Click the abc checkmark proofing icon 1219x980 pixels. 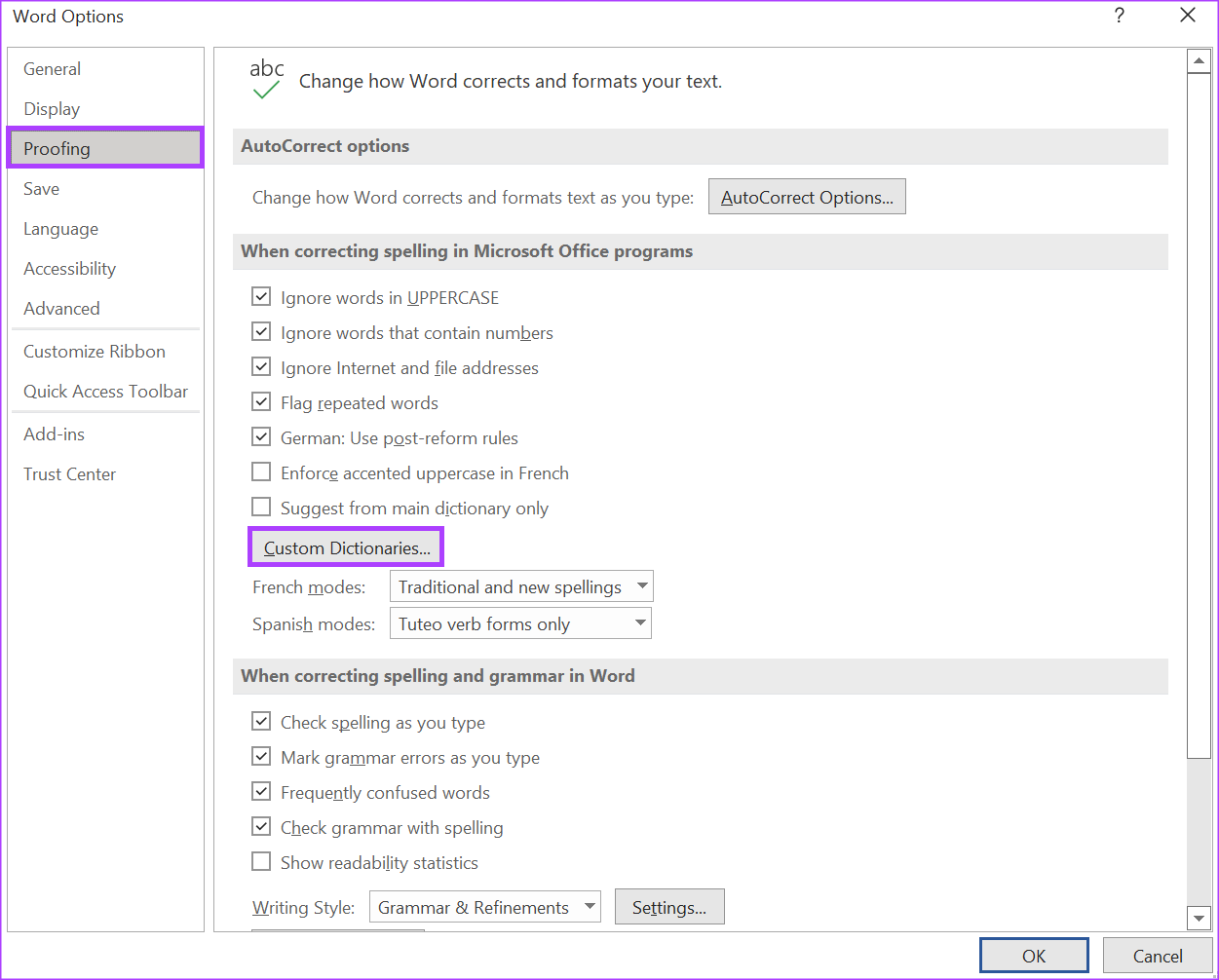point(266,79)
